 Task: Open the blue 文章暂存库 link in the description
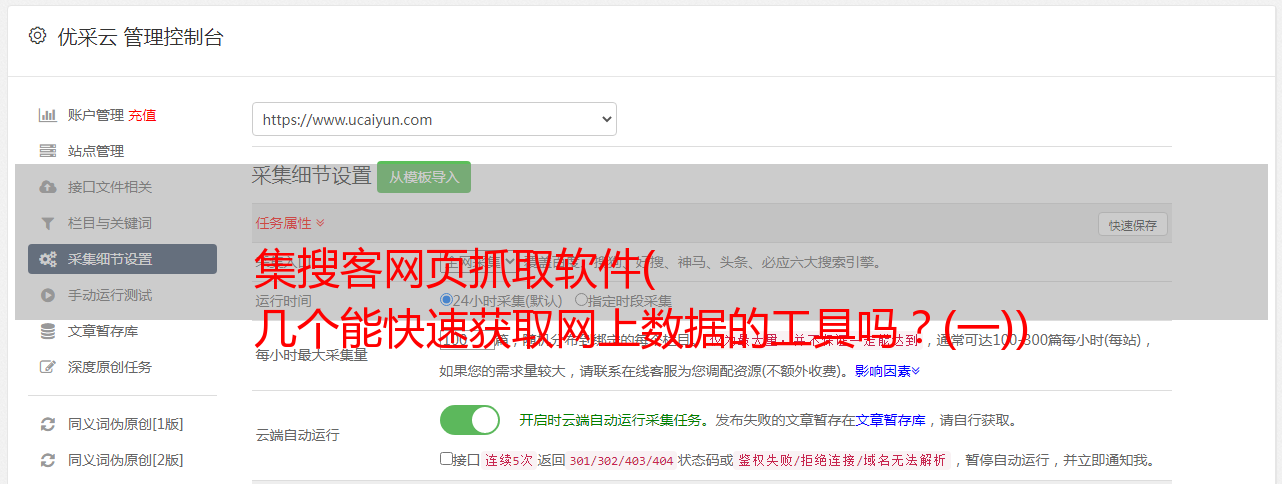[890, 420]
